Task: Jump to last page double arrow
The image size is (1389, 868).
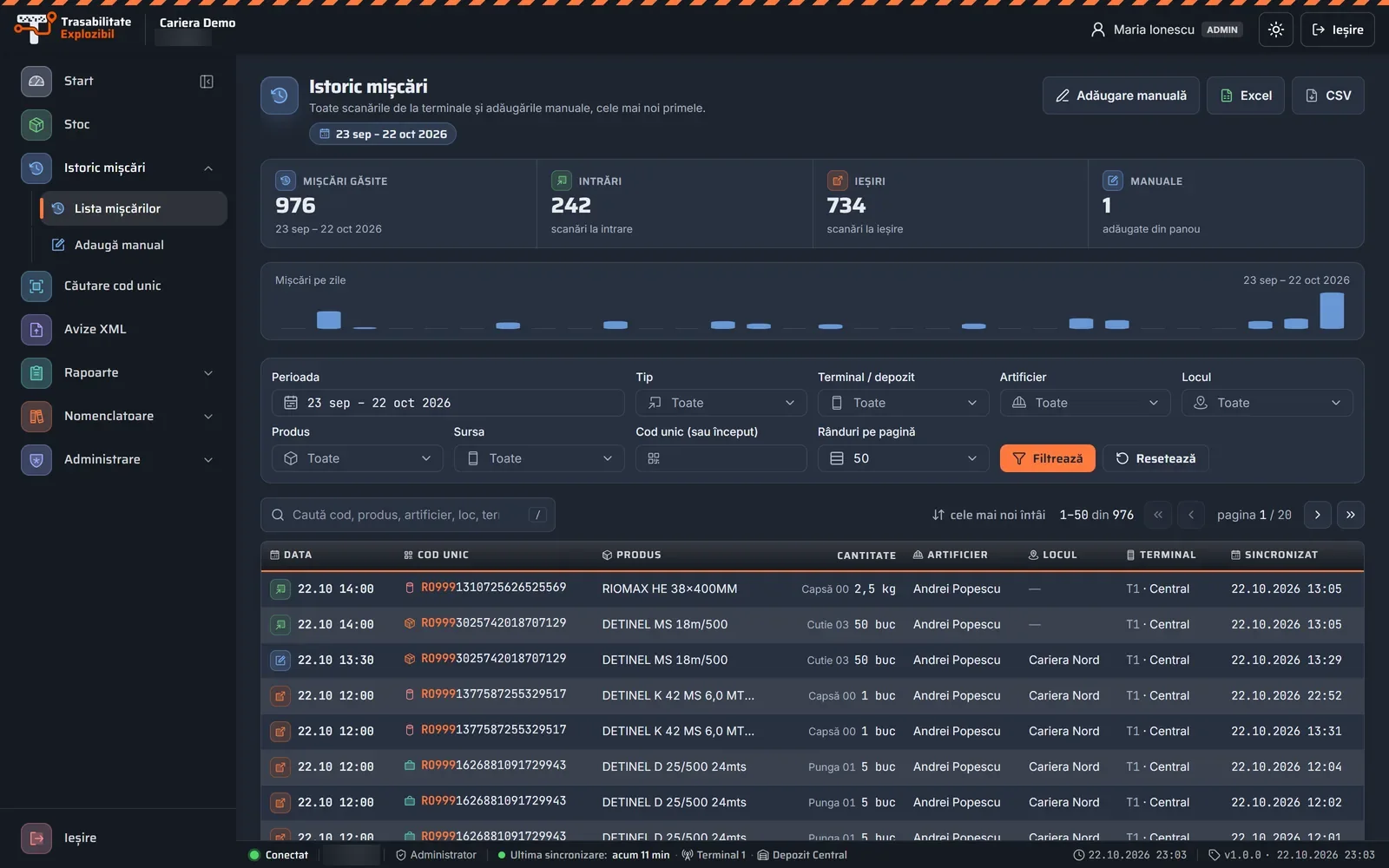Action: (1351, 515)
